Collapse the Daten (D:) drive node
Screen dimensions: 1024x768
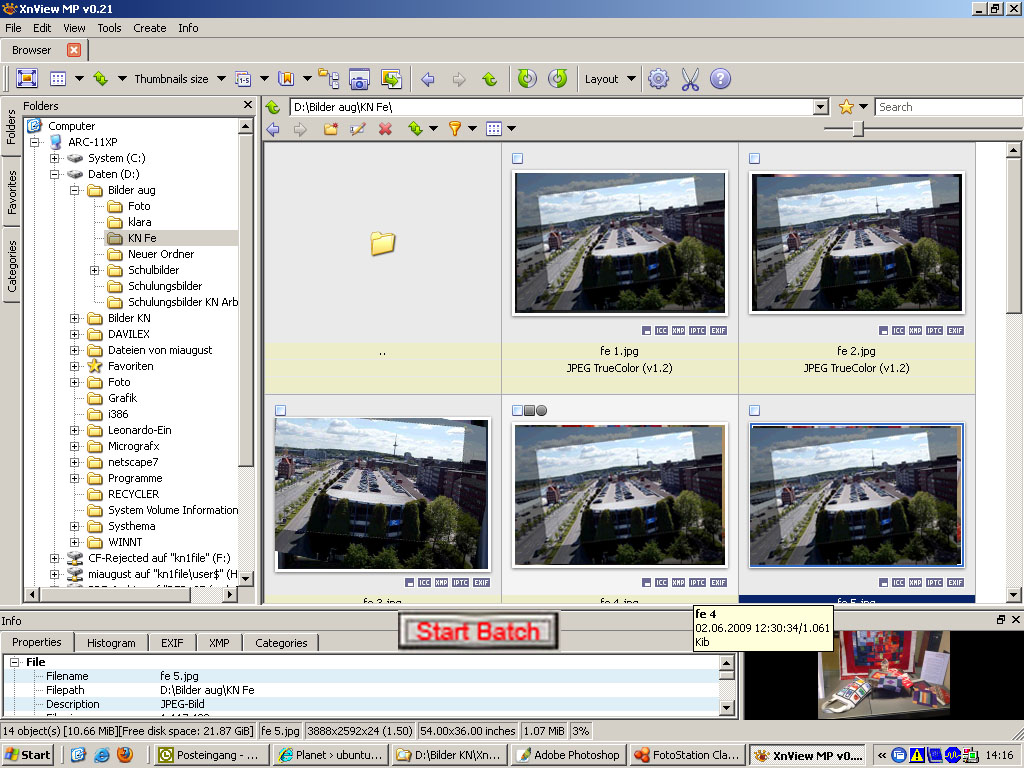(x=55, y=174)
